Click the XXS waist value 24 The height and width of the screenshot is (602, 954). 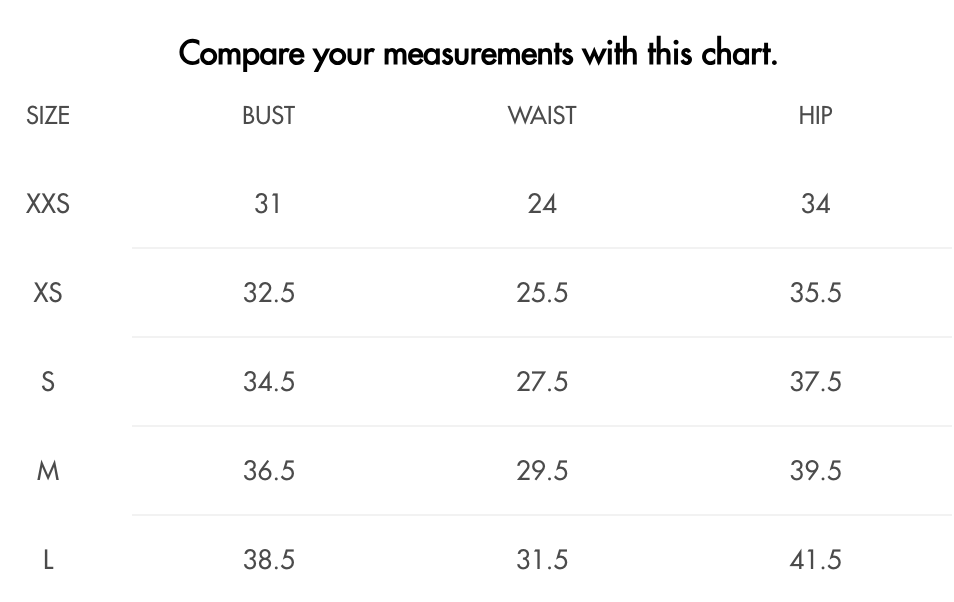click(x=542, y=204)
